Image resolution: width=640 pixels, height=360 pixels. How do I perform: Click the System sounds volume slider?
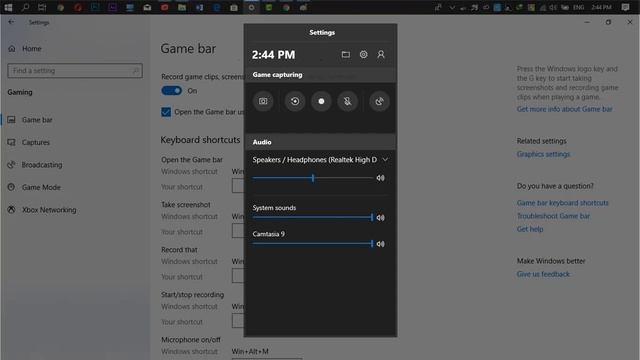point(313,218)
